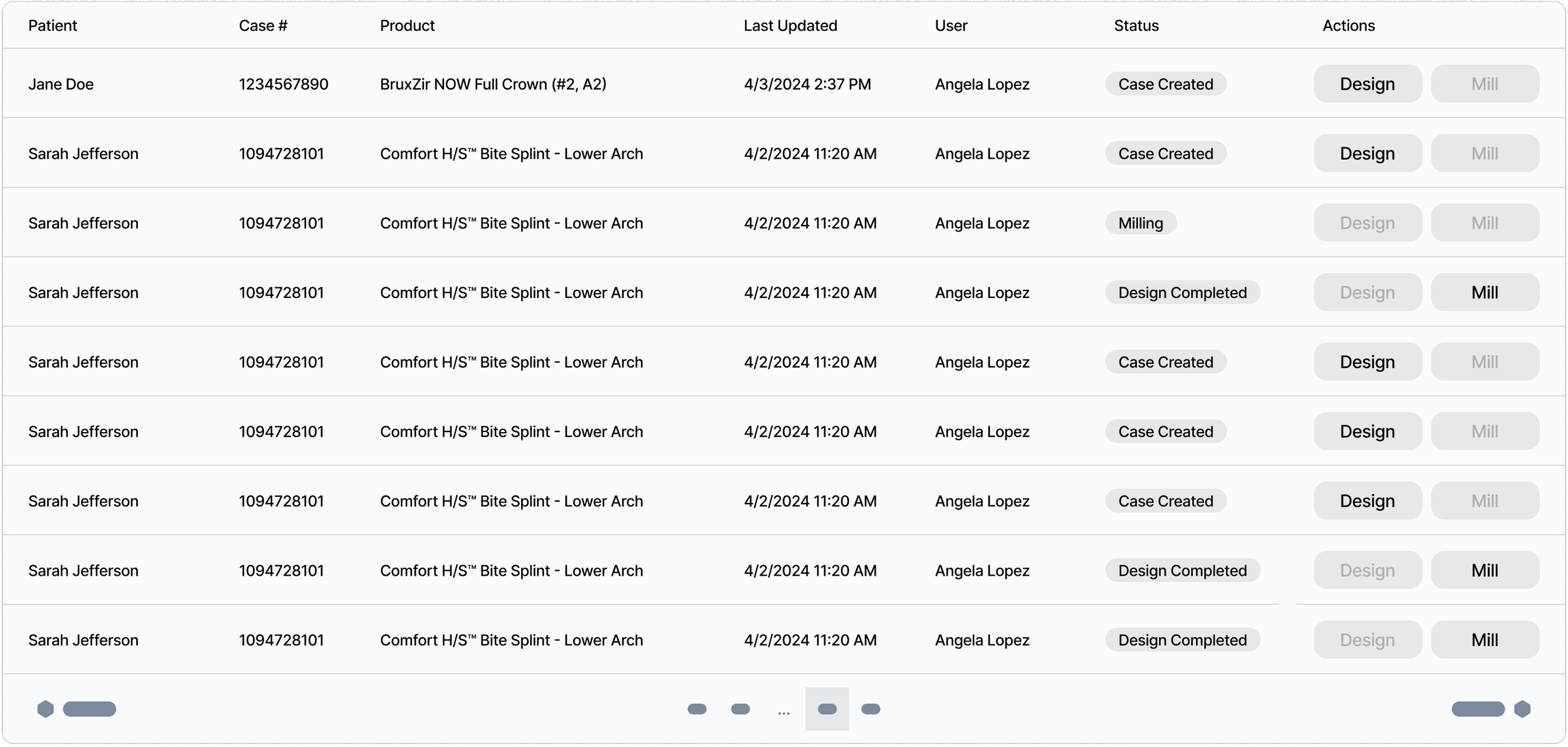Sort by the Patient column header
The image size is (1568, 747).
pos(53,26)
